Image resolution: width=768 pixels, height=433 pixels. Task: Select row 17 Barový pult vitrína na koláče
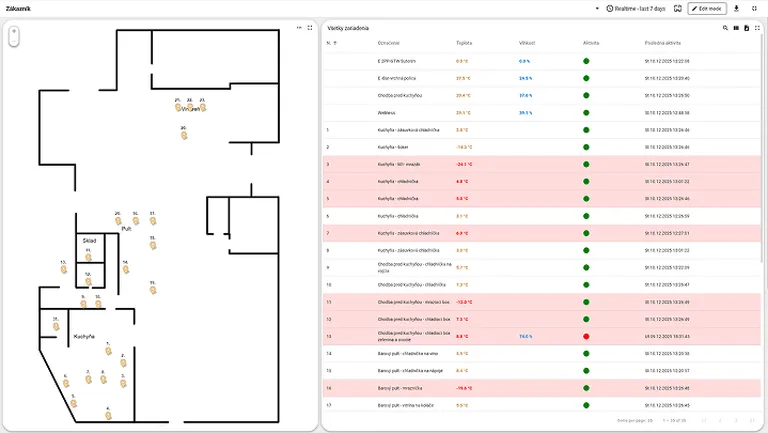[x=542, y=405]
